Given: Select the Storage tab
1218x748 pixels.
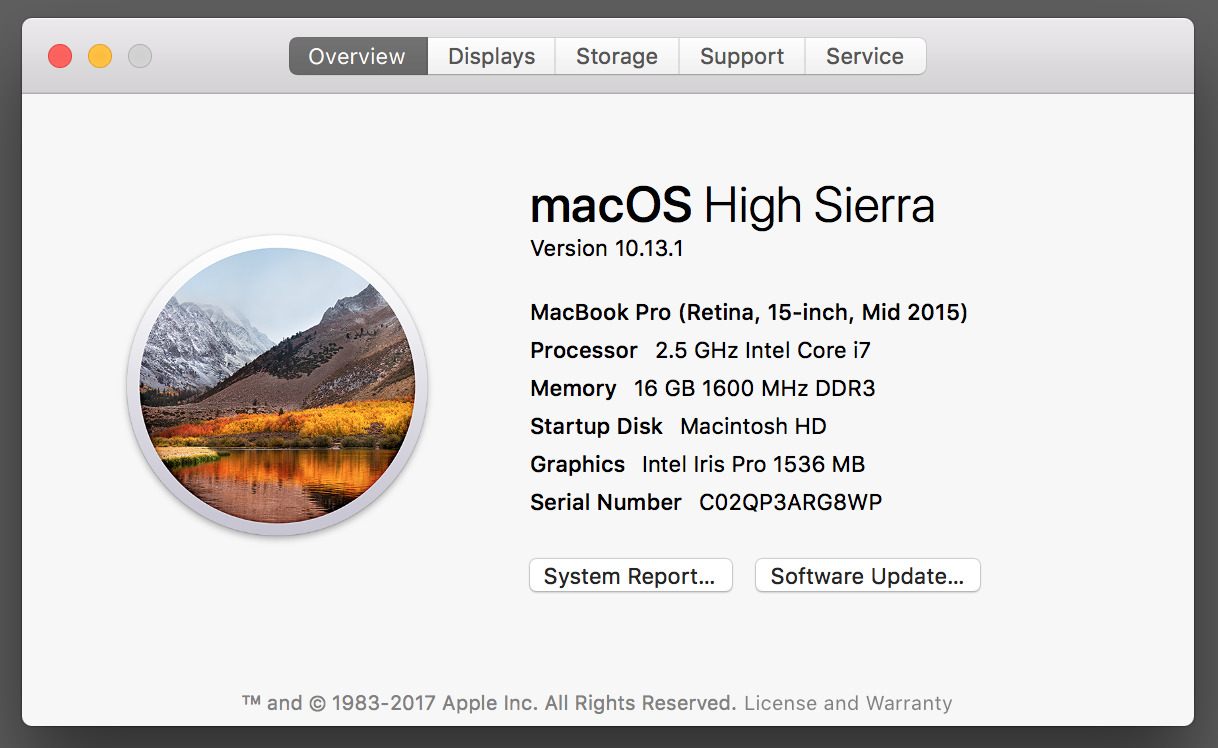Looking at the screenshot, I should coord(616,57).
